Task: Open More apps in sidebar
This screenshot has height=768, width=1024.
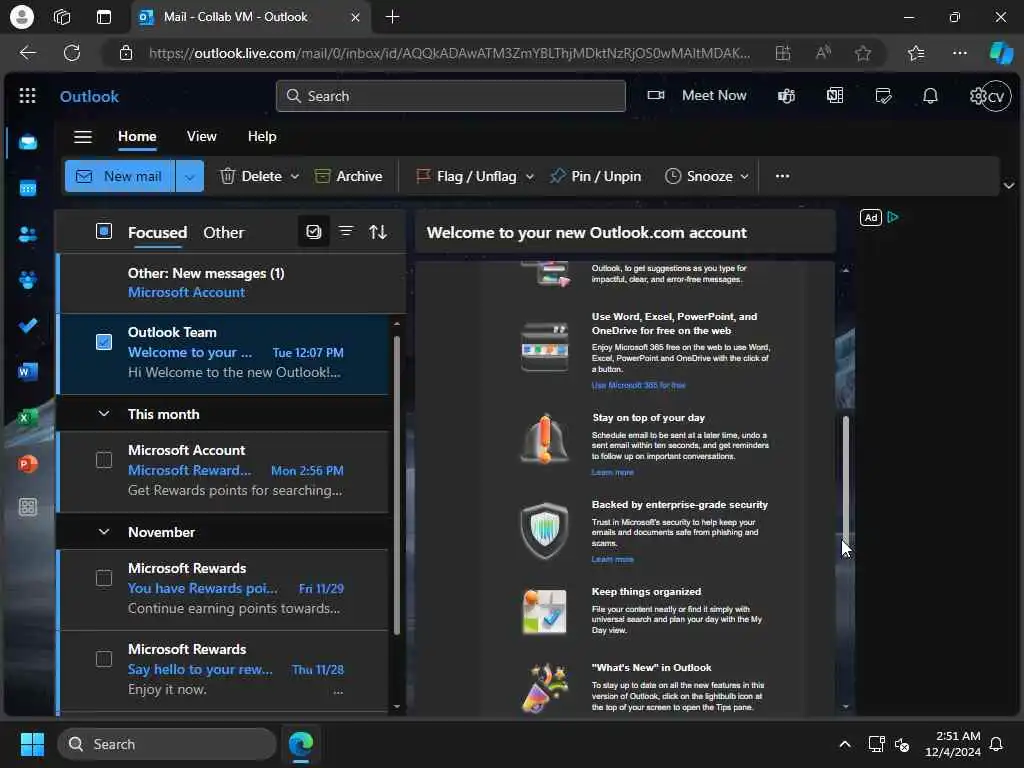Action: tap(27, 507)
